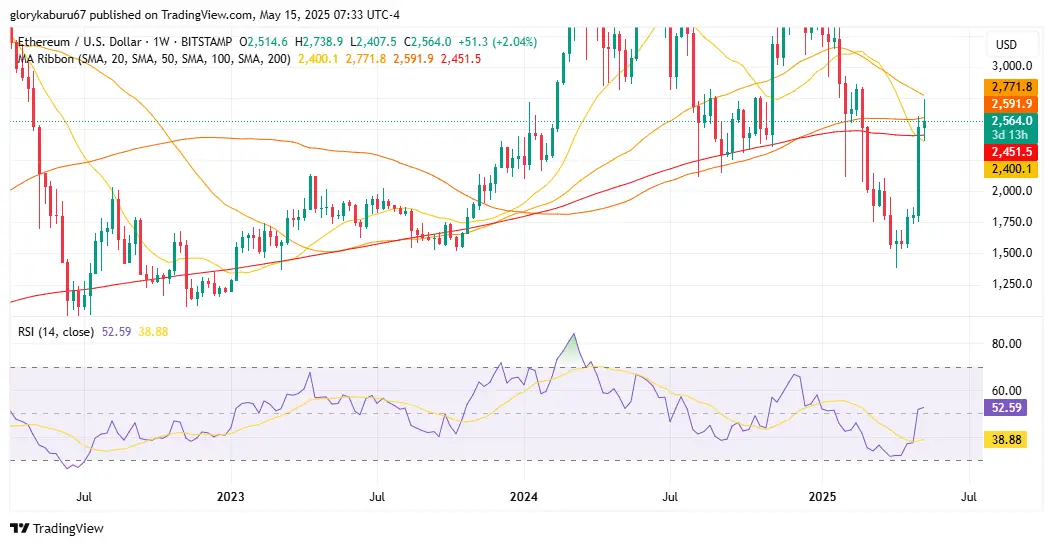
Task: Select the red 2,451.5 price label
Action: [1011, 152]
